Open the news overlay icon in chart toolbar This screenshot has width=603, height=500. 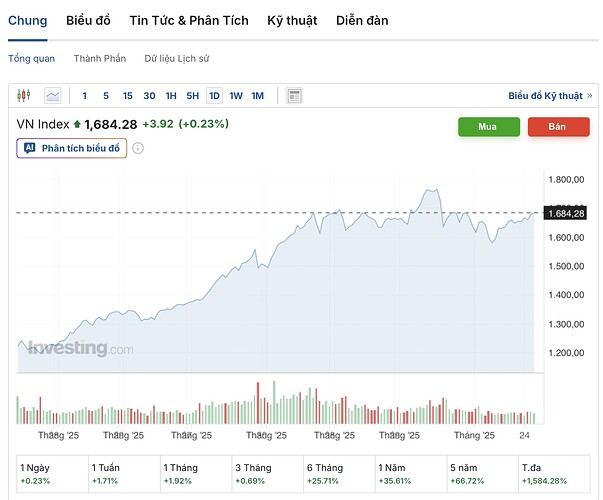pos(294,96)
